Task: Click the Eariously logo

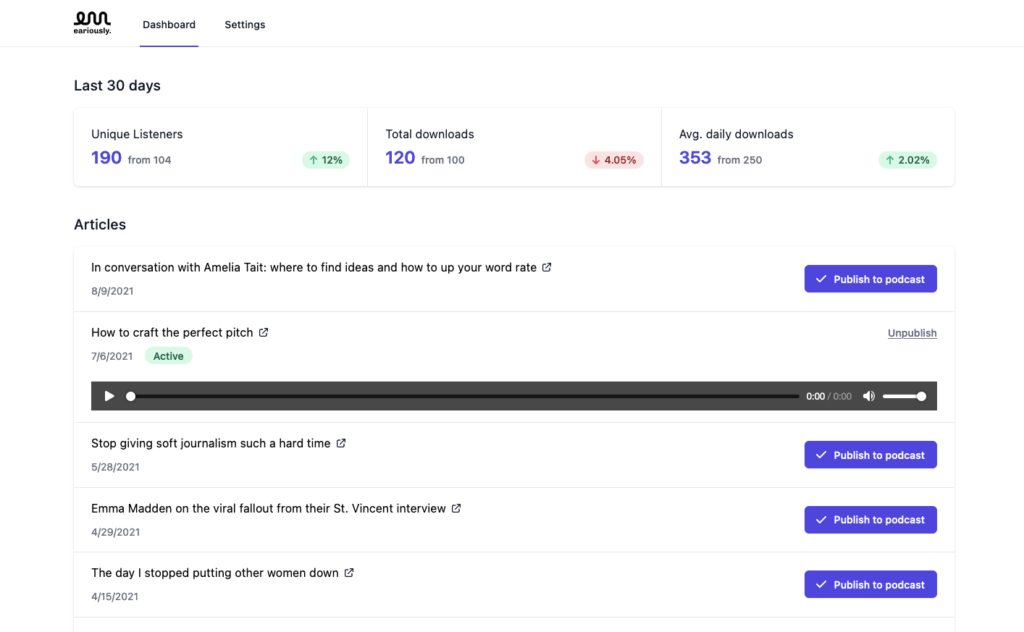Action: [x=92, y=22]
